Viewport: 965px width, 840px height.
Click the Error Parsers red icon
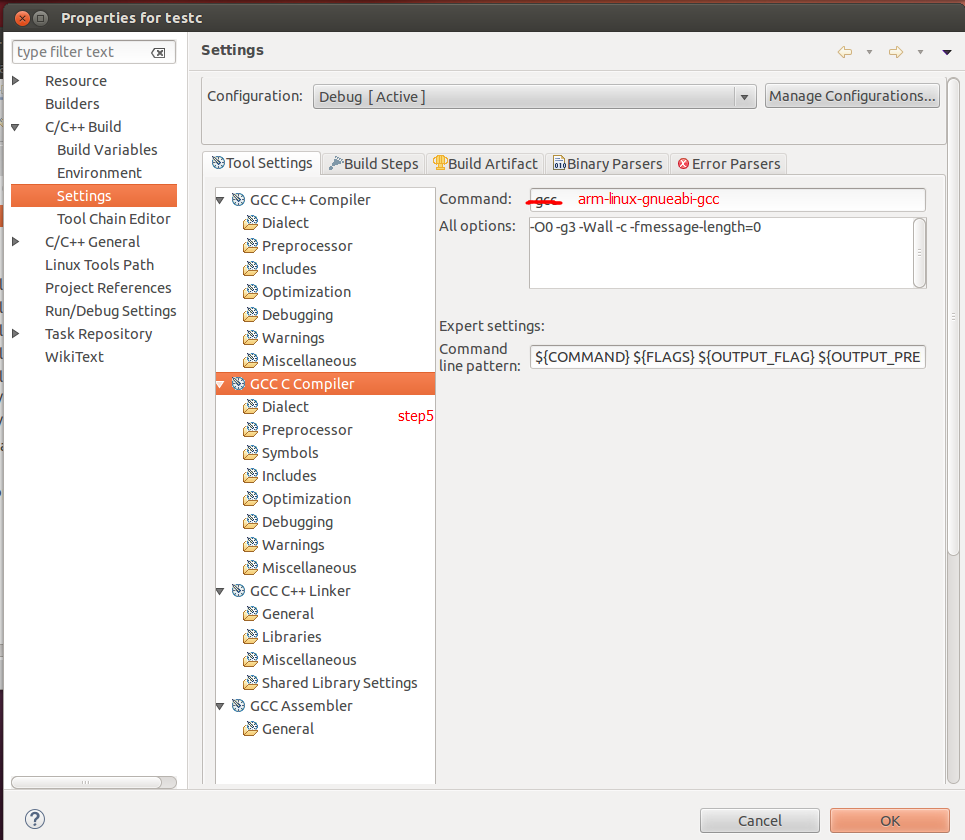[683, 164]
